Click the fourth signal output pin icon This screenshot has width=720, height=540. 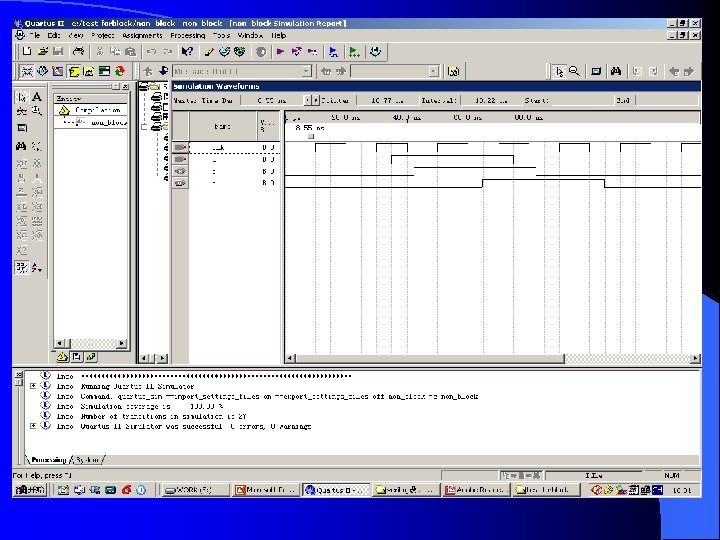(x=180, y=183)
